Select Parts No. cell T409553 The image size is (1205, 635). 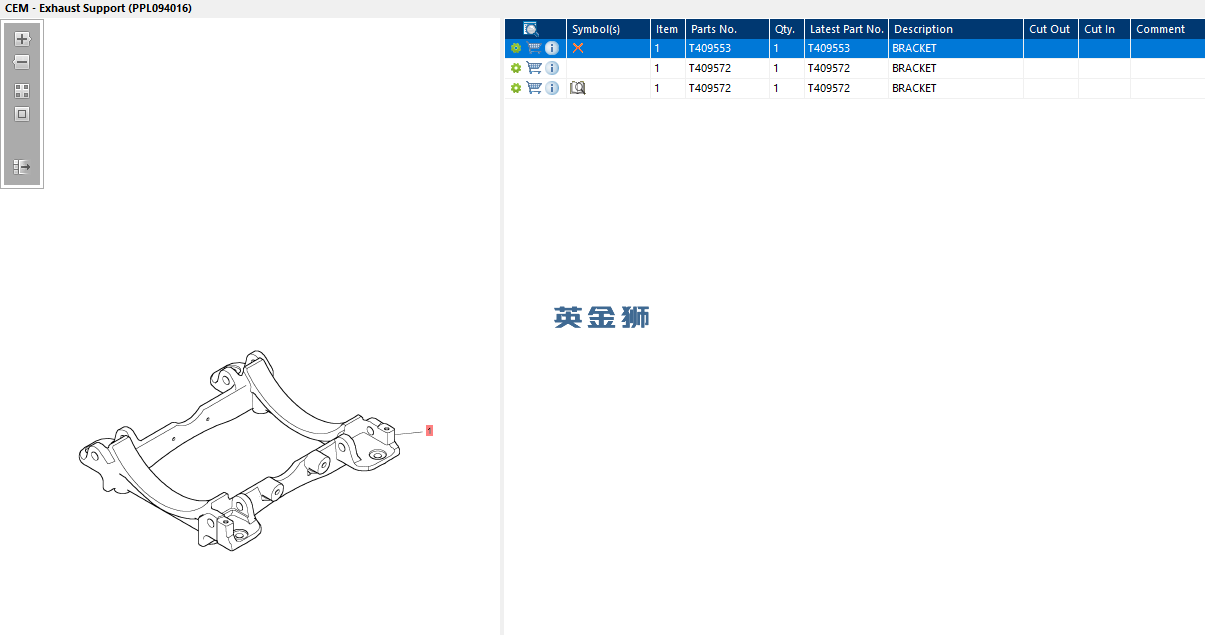[x=727, y=48]
